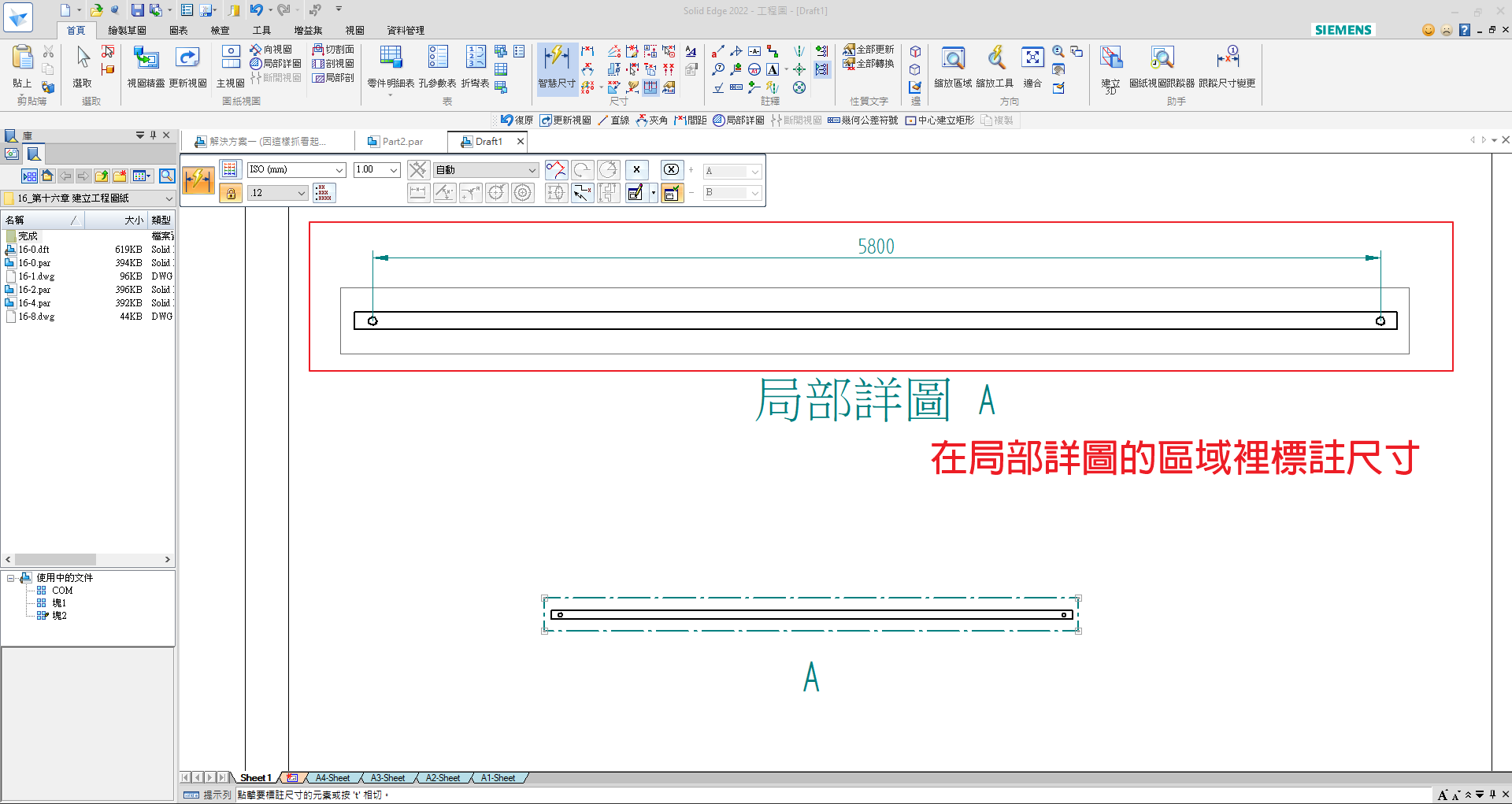Viewport: 1512px width, 804px height.
Task: Expand the 零件明細表 dropdown arrow
Action: [x=390, y=95]
